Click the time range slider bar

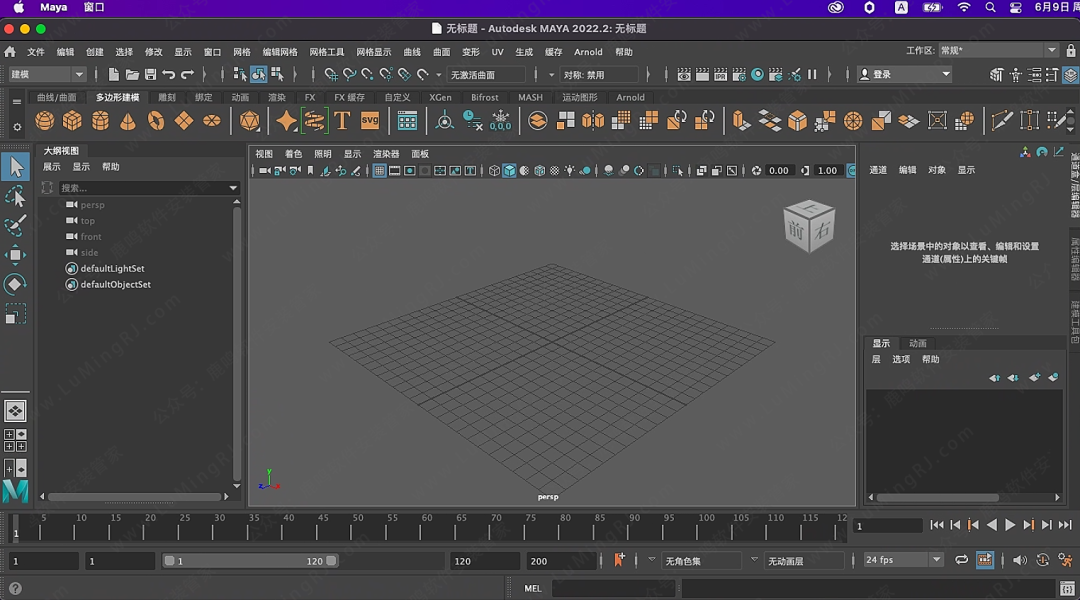(250, 561)
